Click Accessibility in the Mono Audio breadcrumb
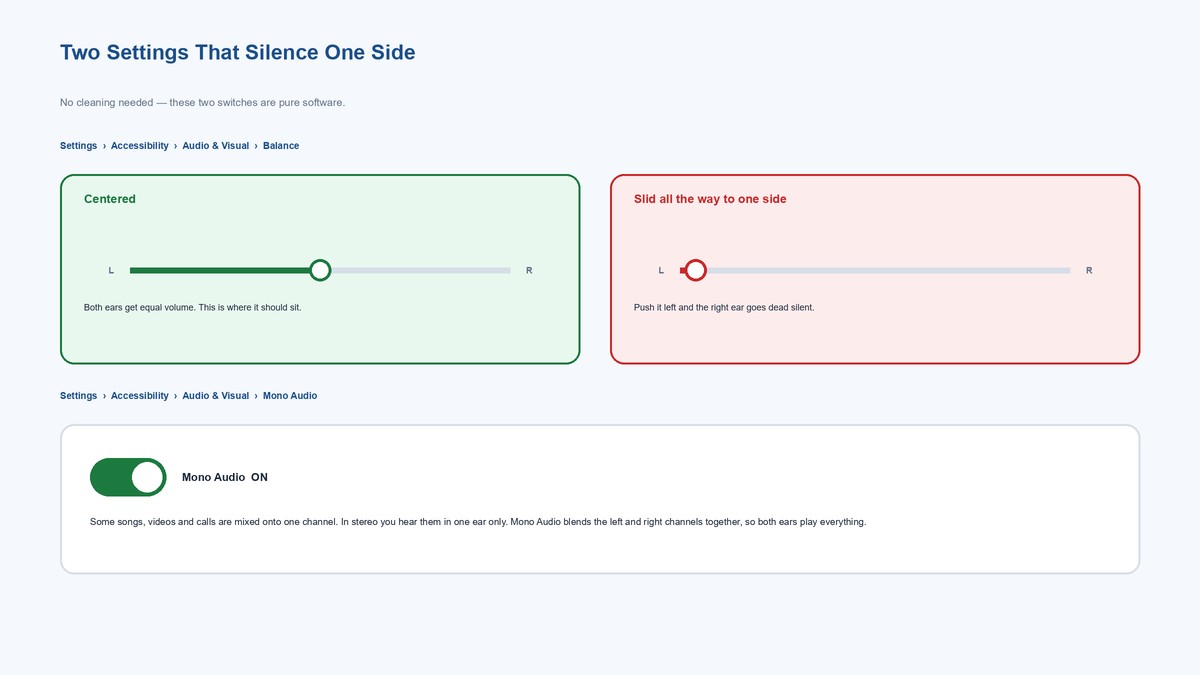The width and height of the screenshot is (1200, 675). [x=140, y=396]
